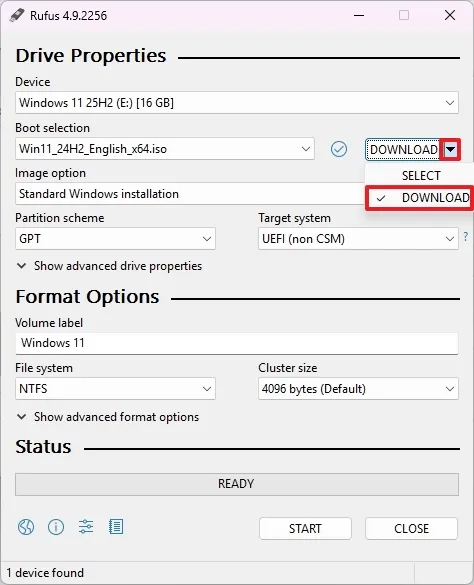Viewport: 474px width, 585px height.
Task: Show the log icon
Action: pyautogui.click(x=116, y=527)
